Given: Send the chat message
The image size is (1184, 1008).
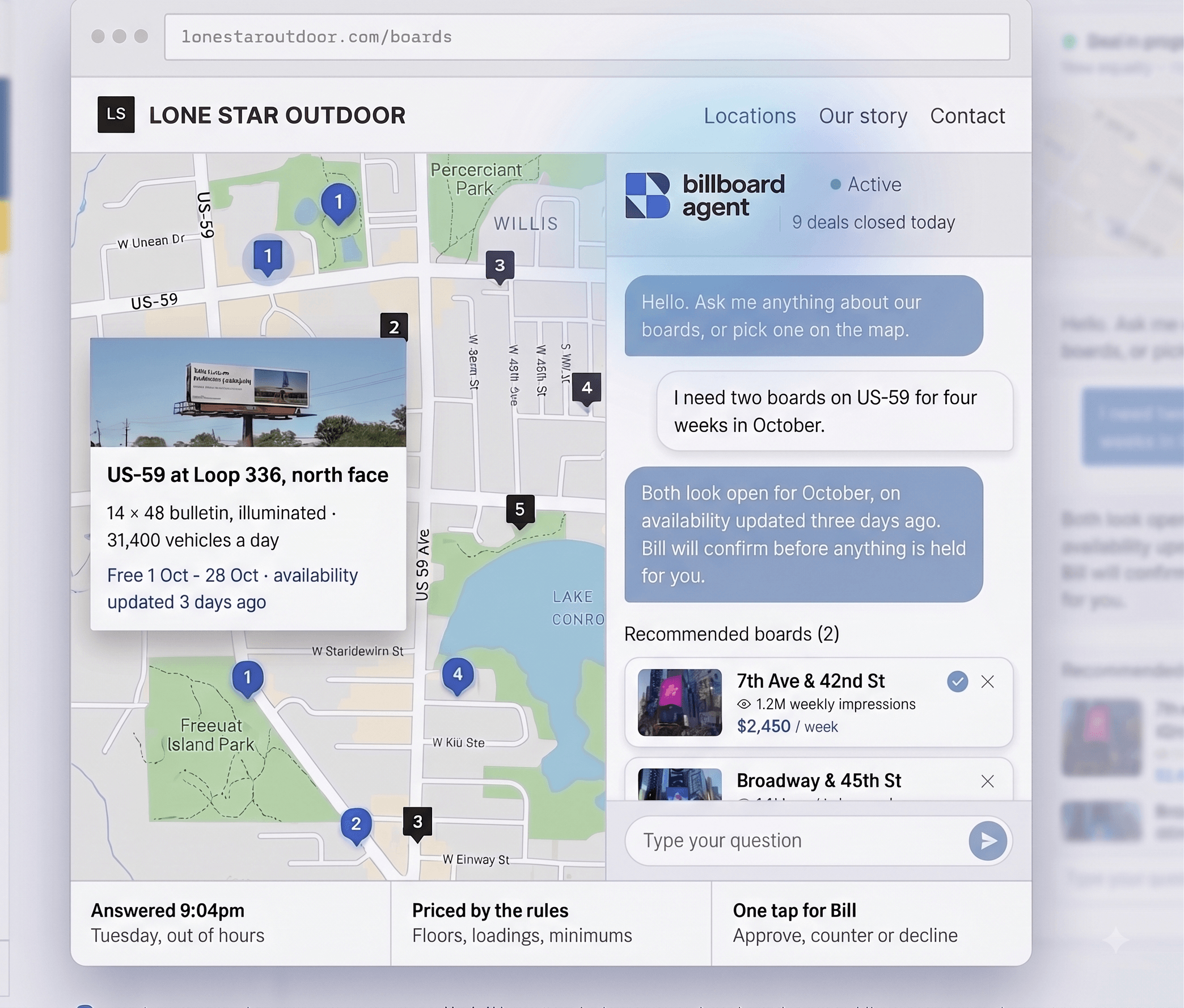Looking at the screenshot, I should point(987,841).
